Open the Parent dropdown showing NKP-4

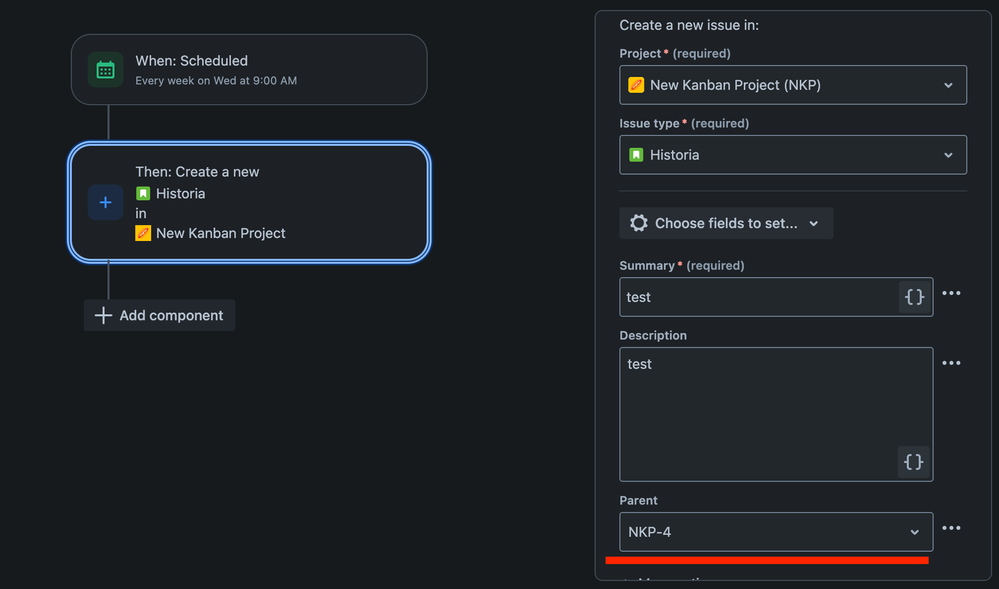click(776, 532)
